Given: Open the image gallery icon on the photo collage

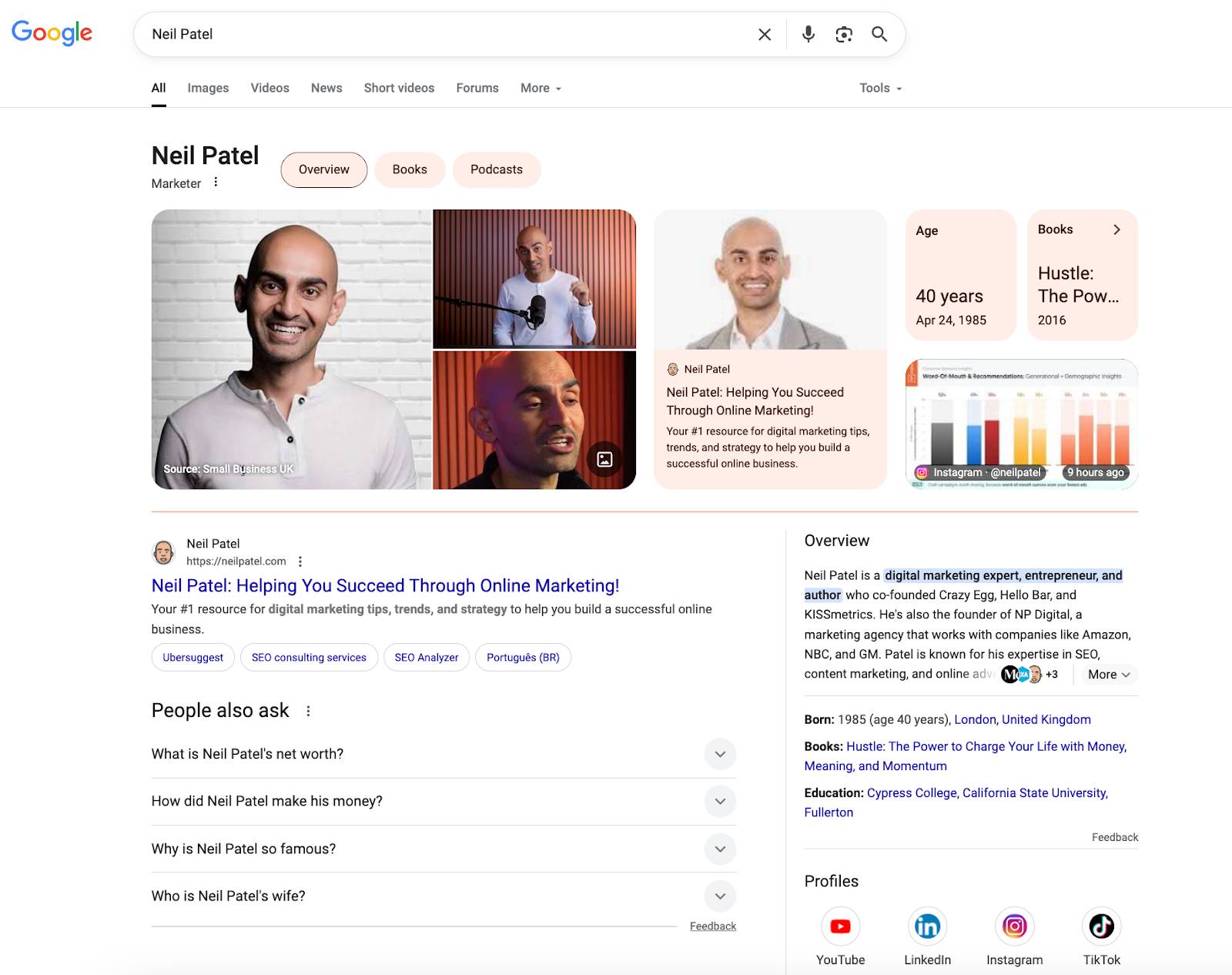Looking at the screenshot, I should (x=605, y=459).
